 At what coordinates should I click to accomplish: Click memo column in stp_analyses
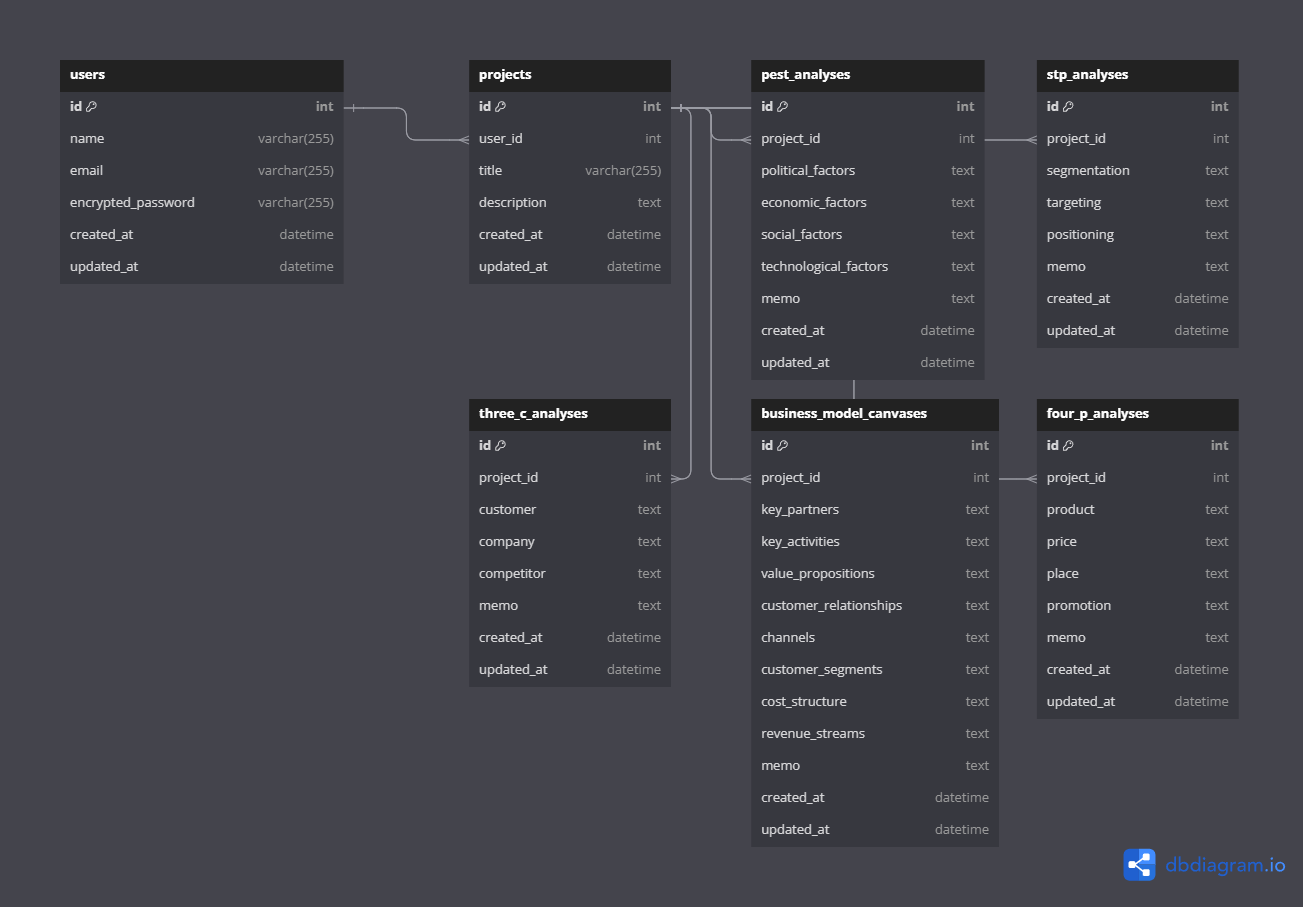[x=1138, y=266]
